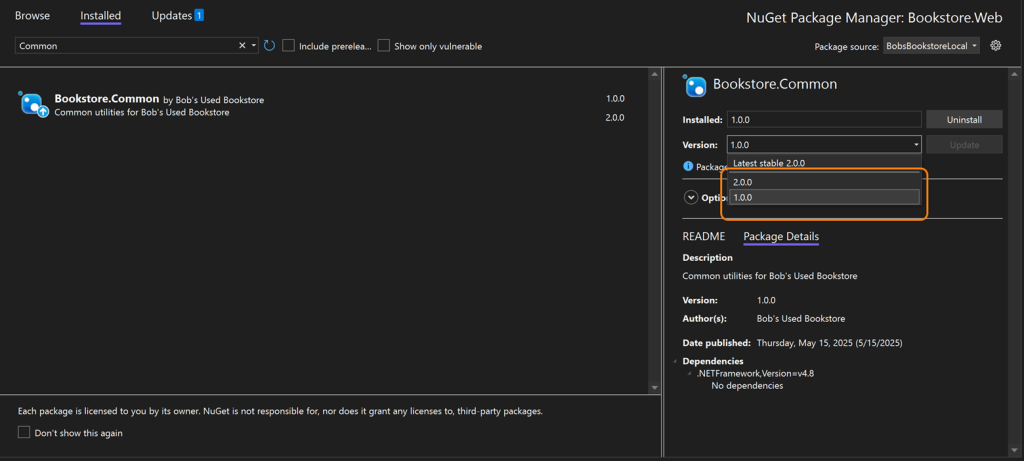Screen dimensions: 1024x461
Task: Enable Show only vulnerable checkbox
Action: click(384, 46)
